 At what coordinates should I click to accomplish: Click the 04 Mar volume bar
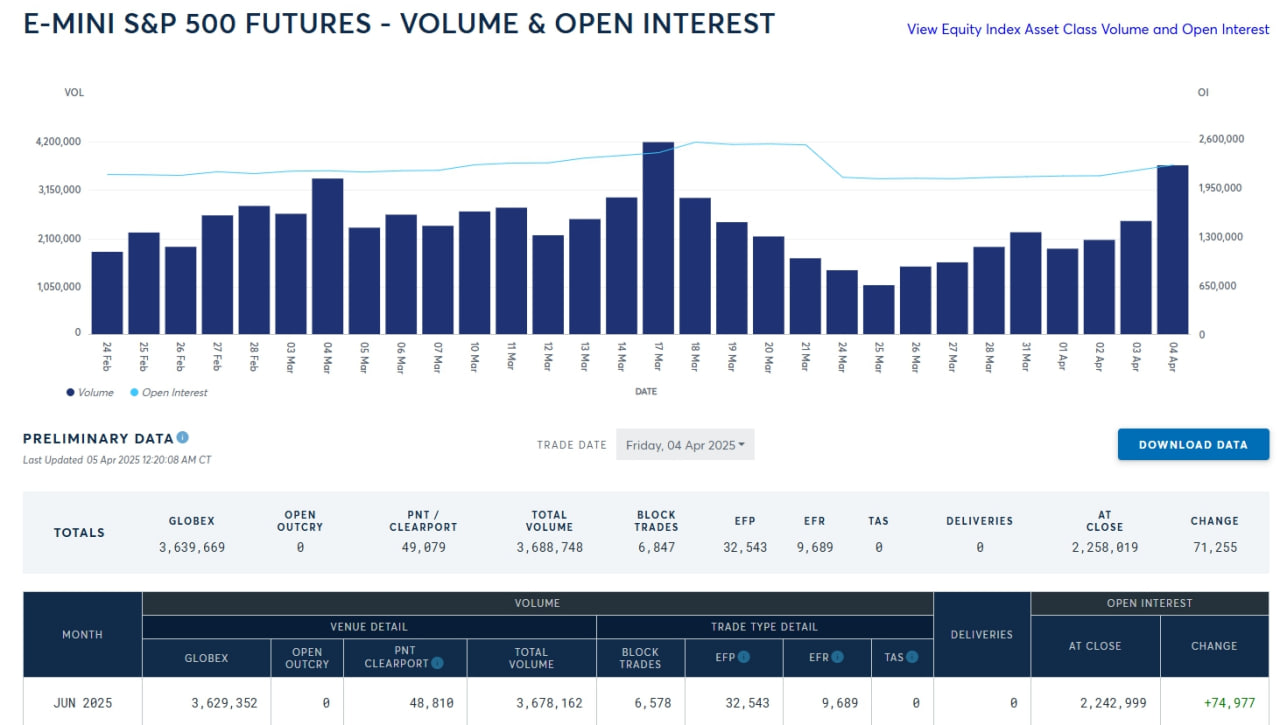pyautogui.click(x=327, y=256)
